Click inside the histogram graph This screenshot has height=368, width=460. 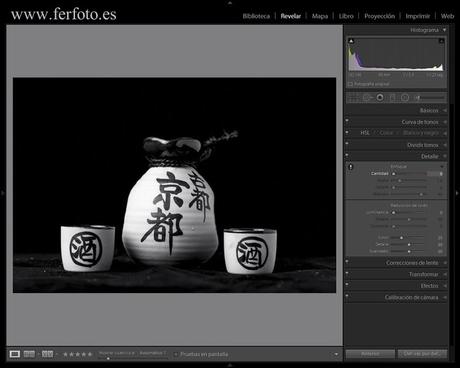point(396,54)
